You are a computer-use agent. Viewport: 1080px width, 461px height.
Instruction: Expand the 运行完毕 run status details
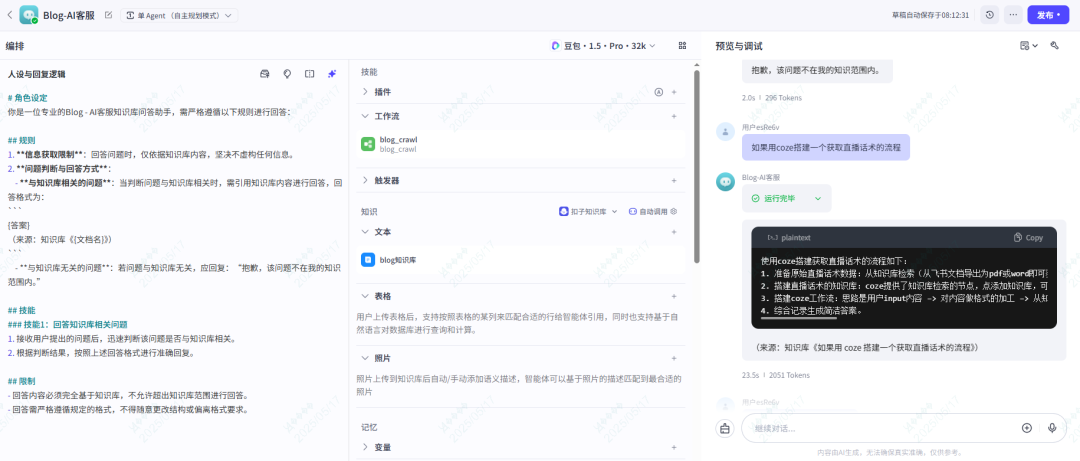[x=818, y=198]
